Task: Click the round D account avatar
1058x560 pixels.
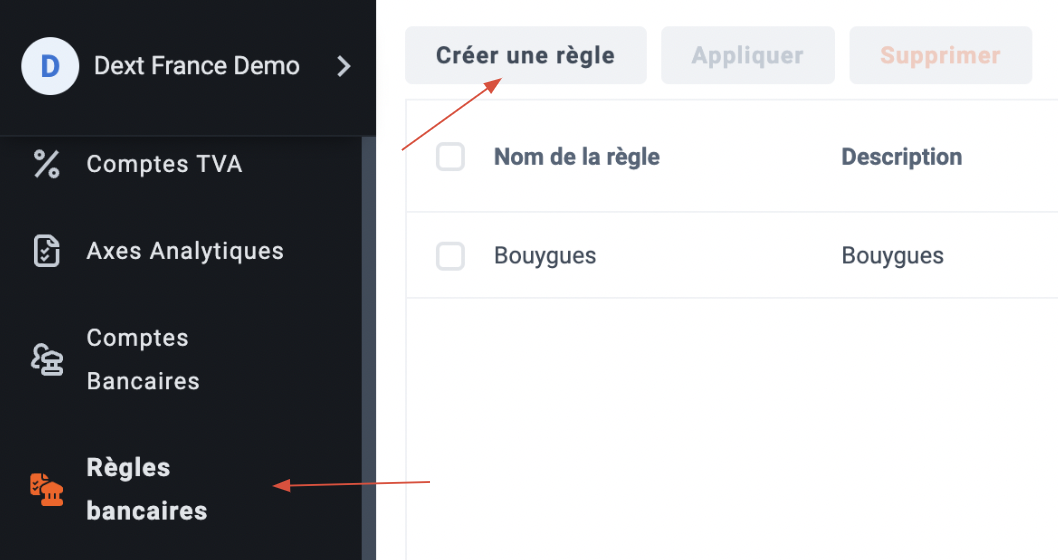Action: pyautogui.click(x=50, y=66)
